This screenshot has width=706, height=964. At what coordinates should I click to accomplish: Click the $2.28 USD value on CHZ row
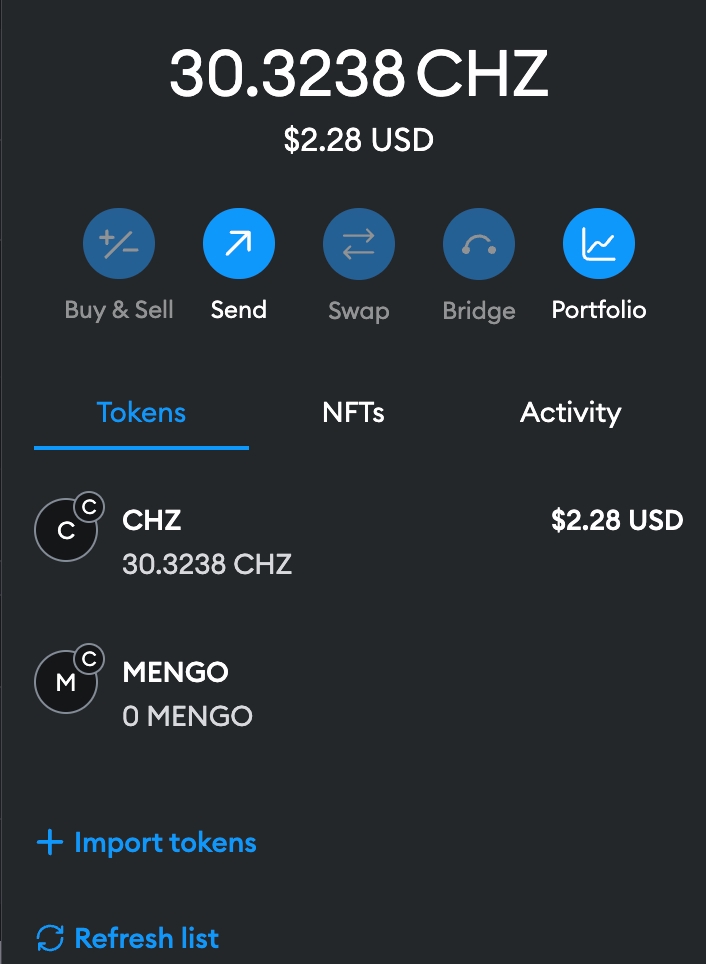[616, 520]
